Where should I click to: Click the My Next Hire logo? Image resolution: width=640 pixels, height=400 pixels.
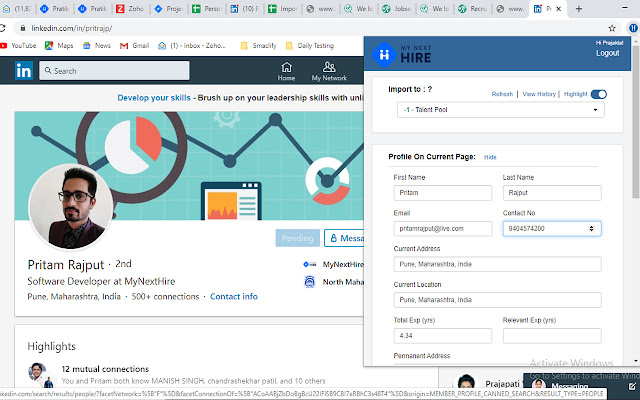click(x=402, y=54)
